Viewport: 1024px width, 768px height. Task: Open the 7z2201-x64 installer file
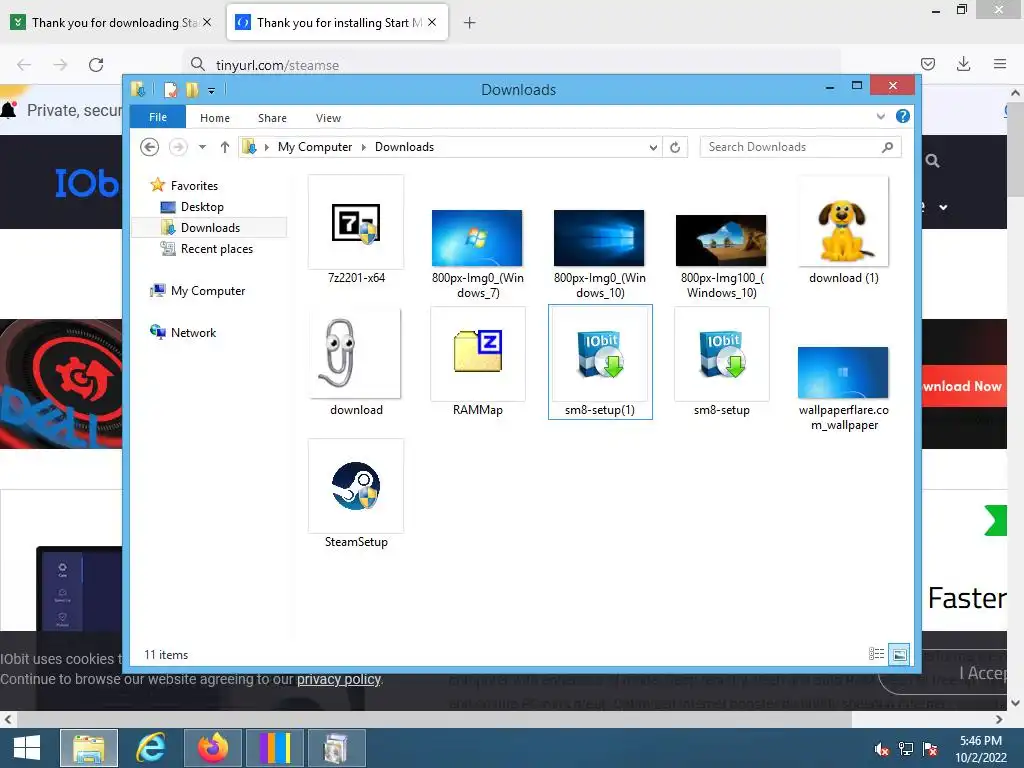(356, 229)
